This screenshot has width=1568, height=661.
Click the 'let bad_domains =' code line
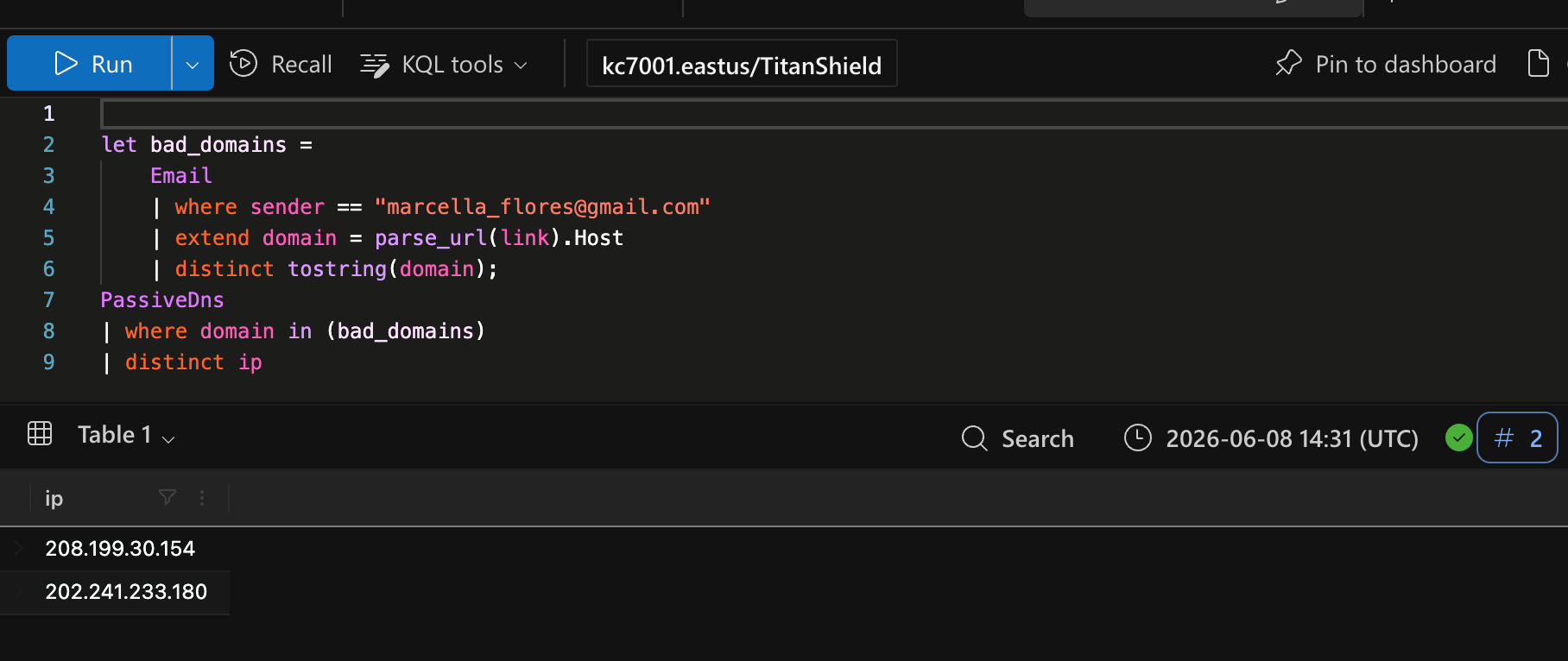pos(207,145)
